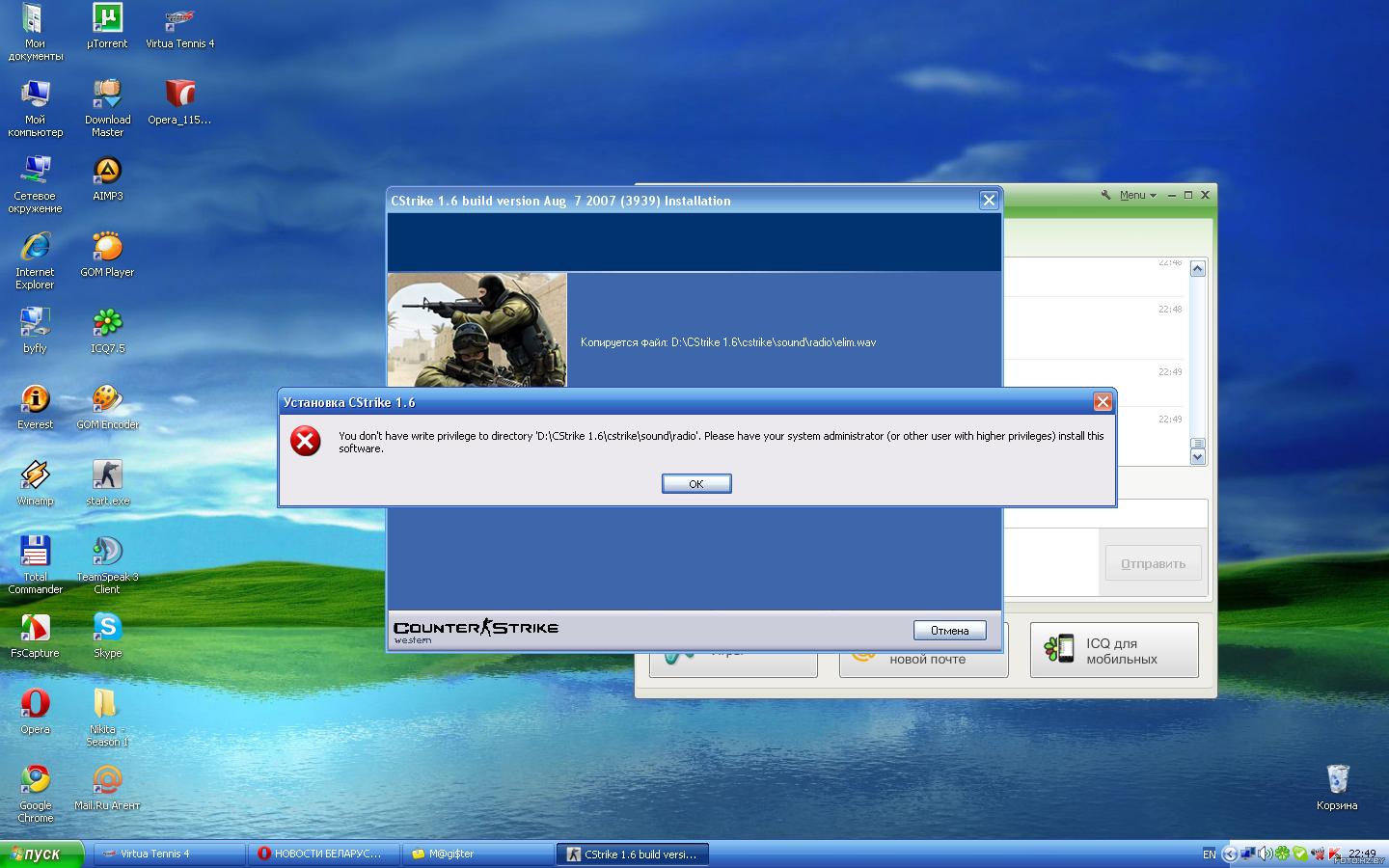Close the Установка CStrike 1.6 error dialog
Image resolution: width=1389 pixels, height=868 pixels.
click(x=1103, y=402)
